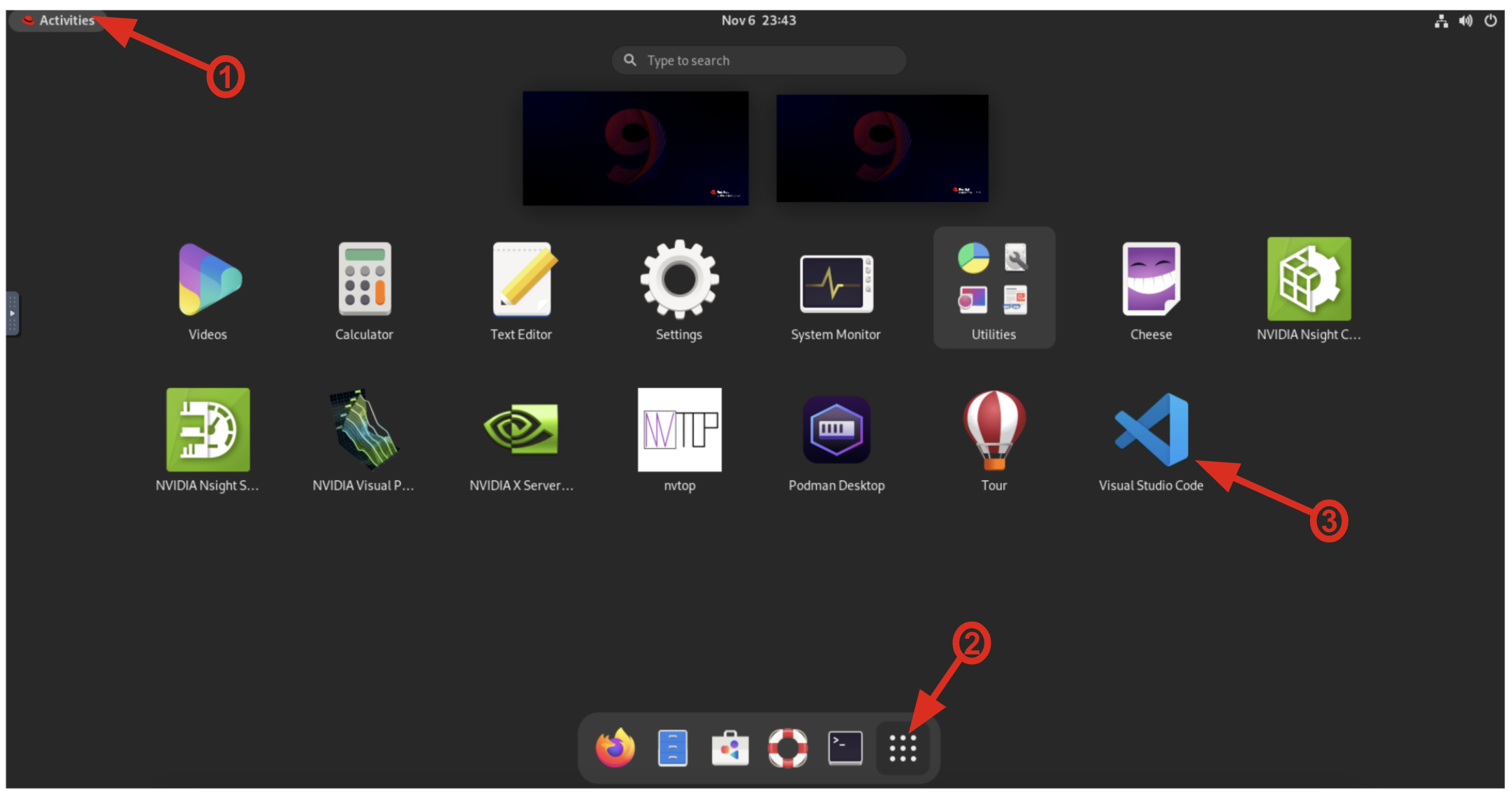Launch NVIDIA Visual Profiler

(363, 431)
